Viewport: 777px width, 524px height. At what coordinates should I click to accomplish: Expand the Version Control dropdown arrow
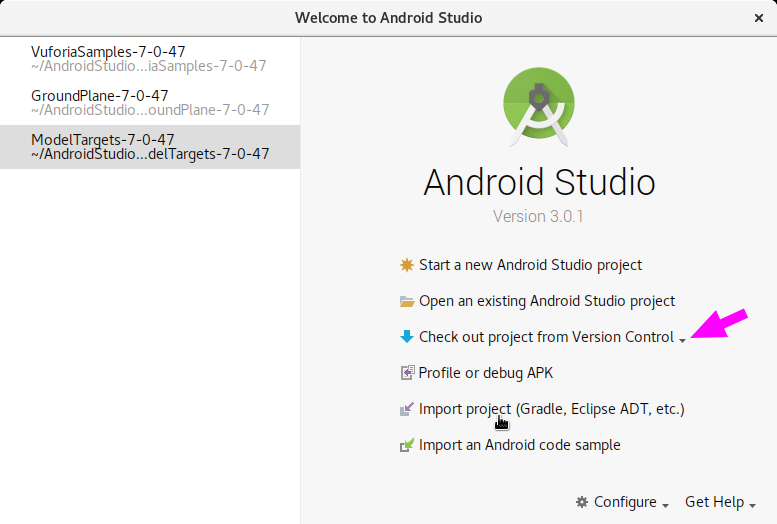[682, 340]
